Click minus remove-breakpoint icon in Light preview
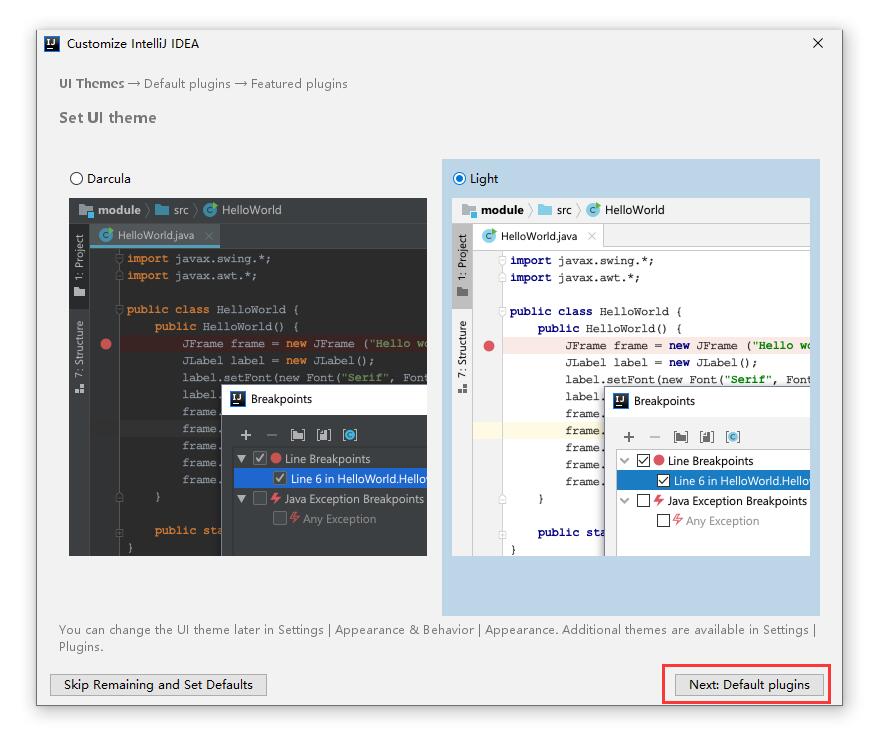The height and width of the screenshot is (737, 885). pyautogui.click(x=655, y=437)
